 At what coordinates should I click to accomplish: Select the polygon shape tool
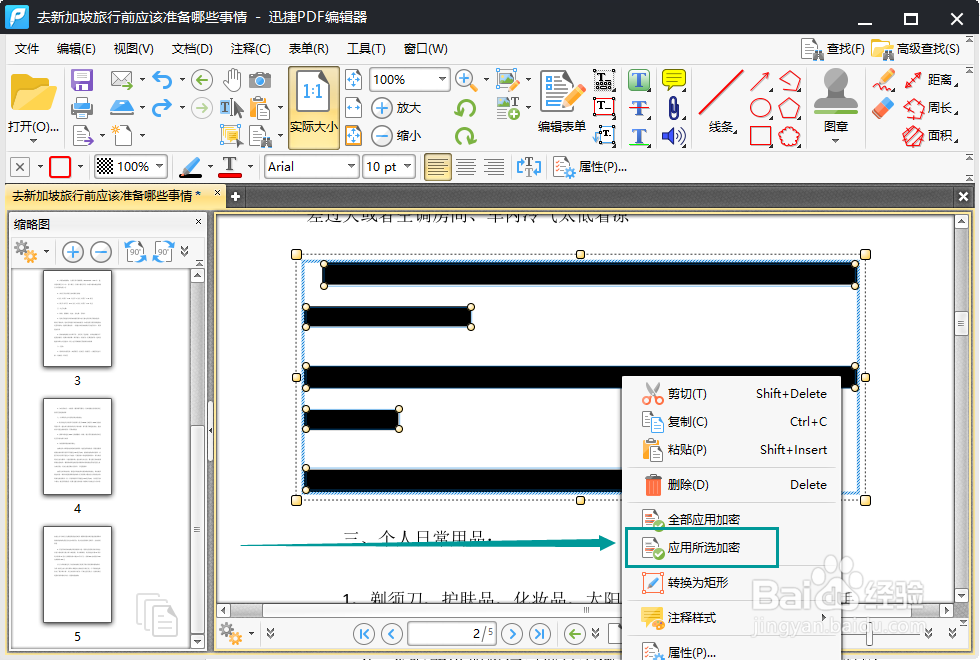pos(789,108)
